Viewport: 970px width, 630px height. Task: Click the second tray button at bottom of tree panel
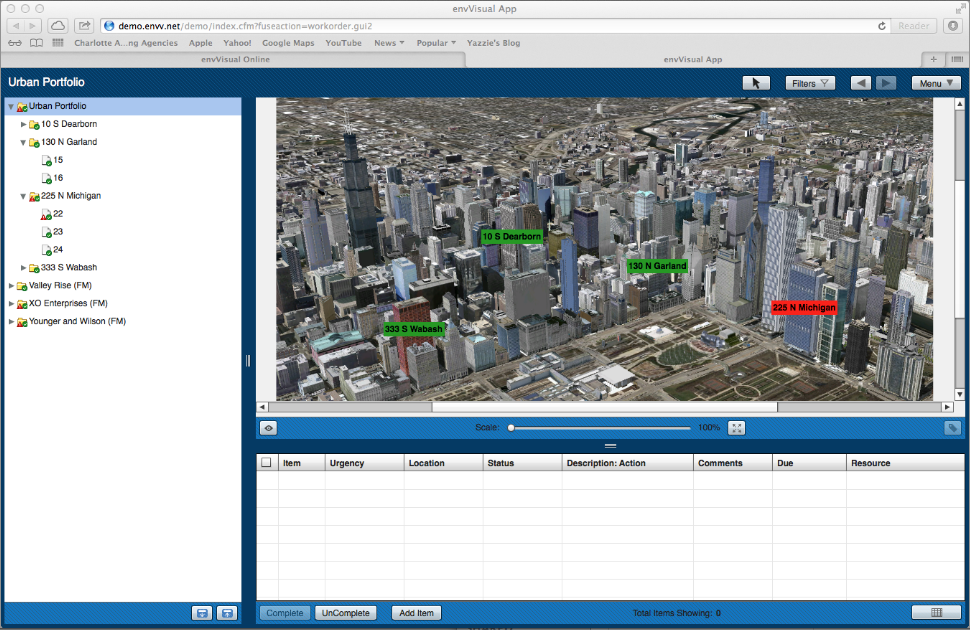pyautogui.click(x=227, y=613)
